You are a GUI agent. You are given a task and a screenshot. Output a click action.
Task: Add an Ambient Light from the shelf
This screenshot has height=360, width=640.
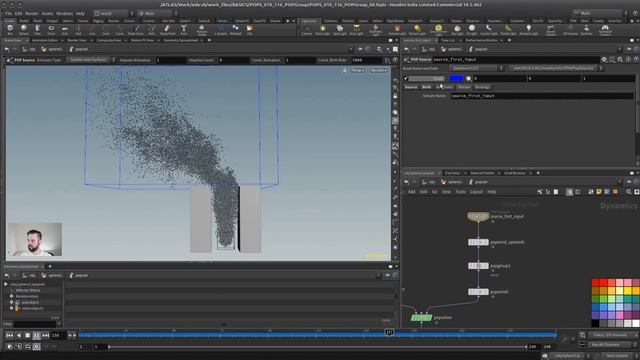(x=529, y=29)
